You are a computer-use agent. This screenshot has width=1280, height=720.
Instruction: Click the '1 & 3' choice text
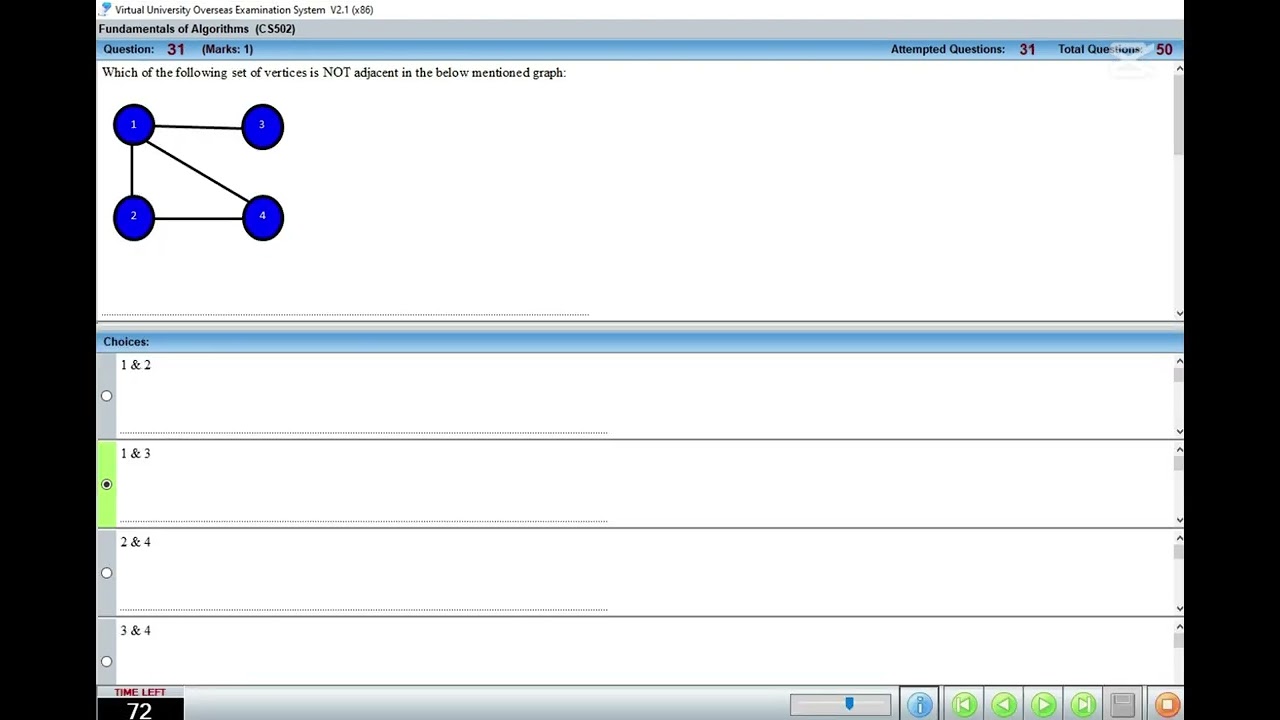click(136, 453)
